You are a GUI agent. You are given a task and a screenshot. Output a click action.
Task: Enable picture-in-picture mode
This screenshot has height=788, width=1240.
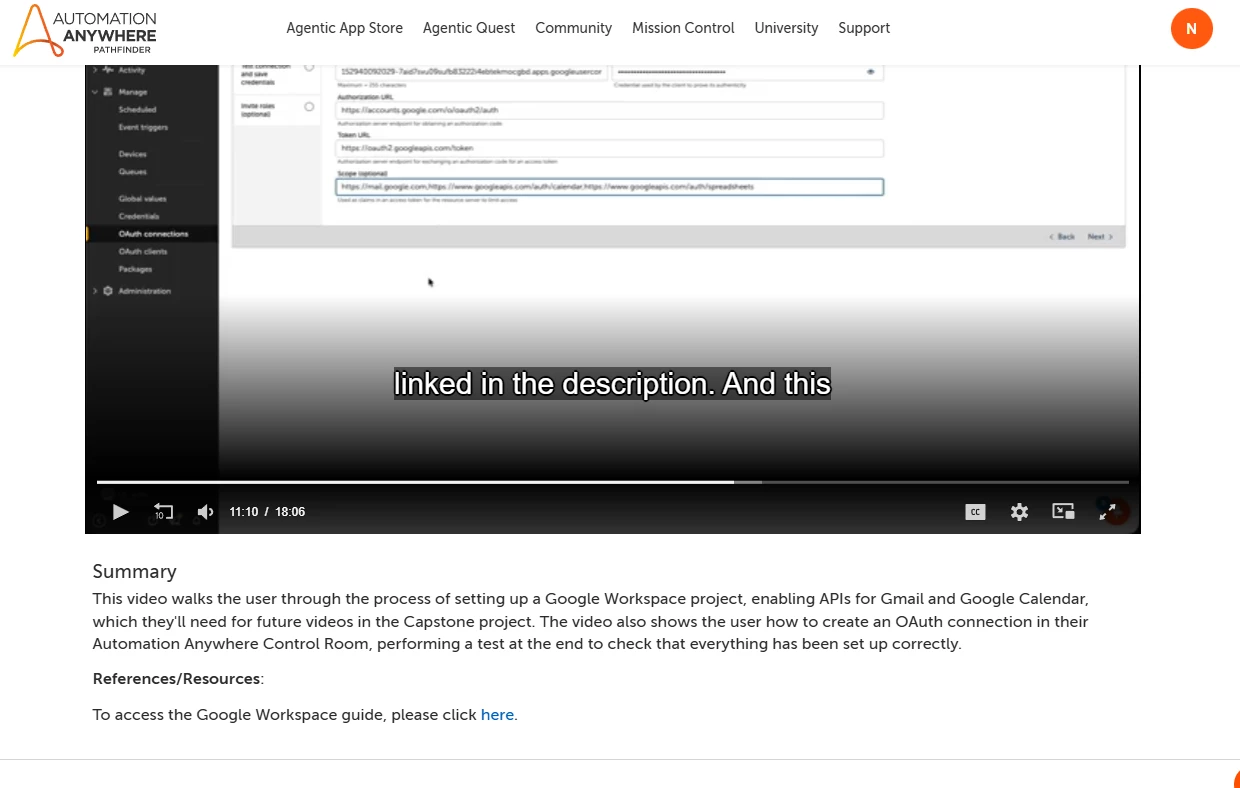tap(1063, 512)
